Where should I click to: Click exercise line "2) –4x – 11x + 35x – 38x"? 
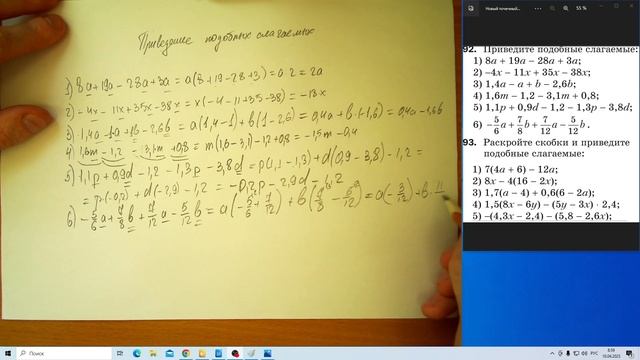click(x=532, y=72)
